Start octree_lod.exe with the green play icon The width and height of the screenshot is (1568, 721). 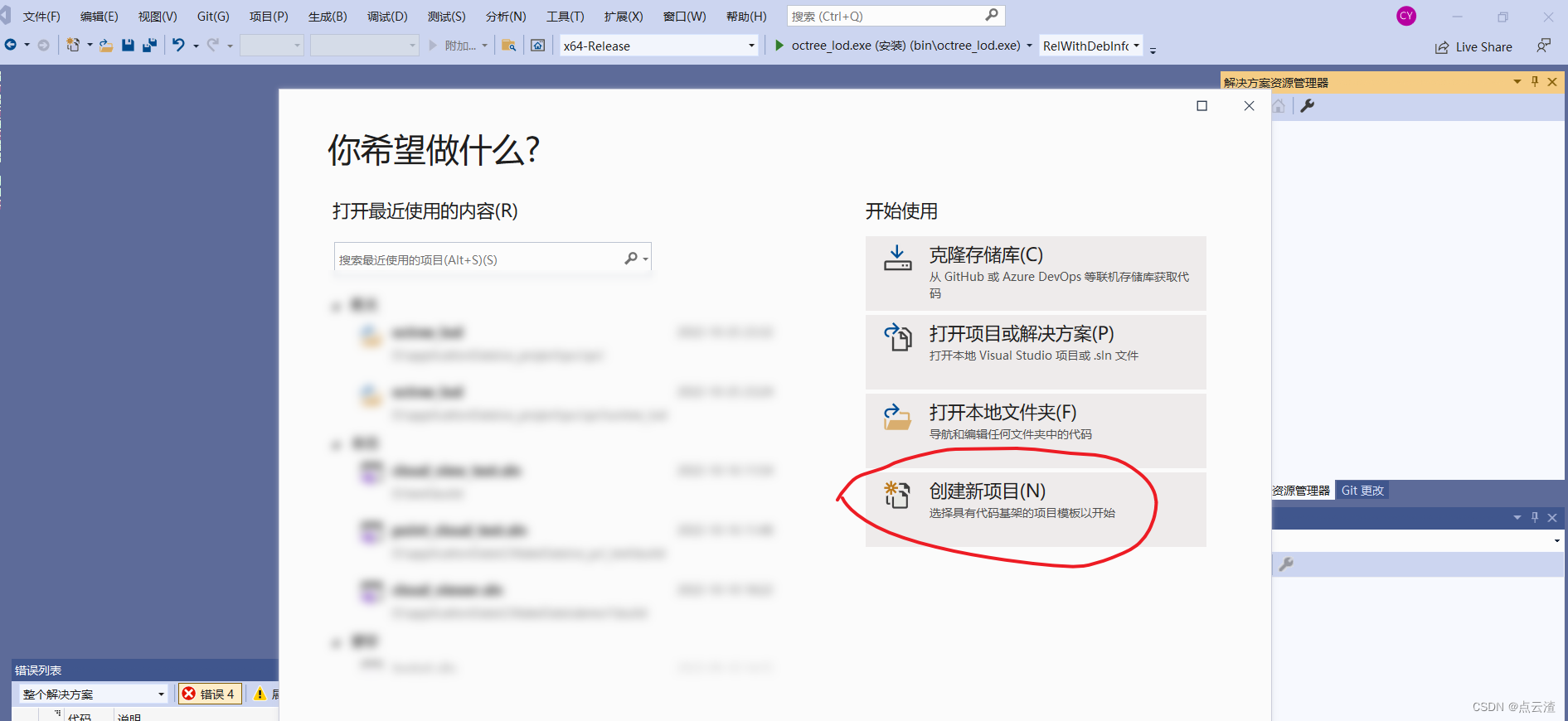coord(779,46)
